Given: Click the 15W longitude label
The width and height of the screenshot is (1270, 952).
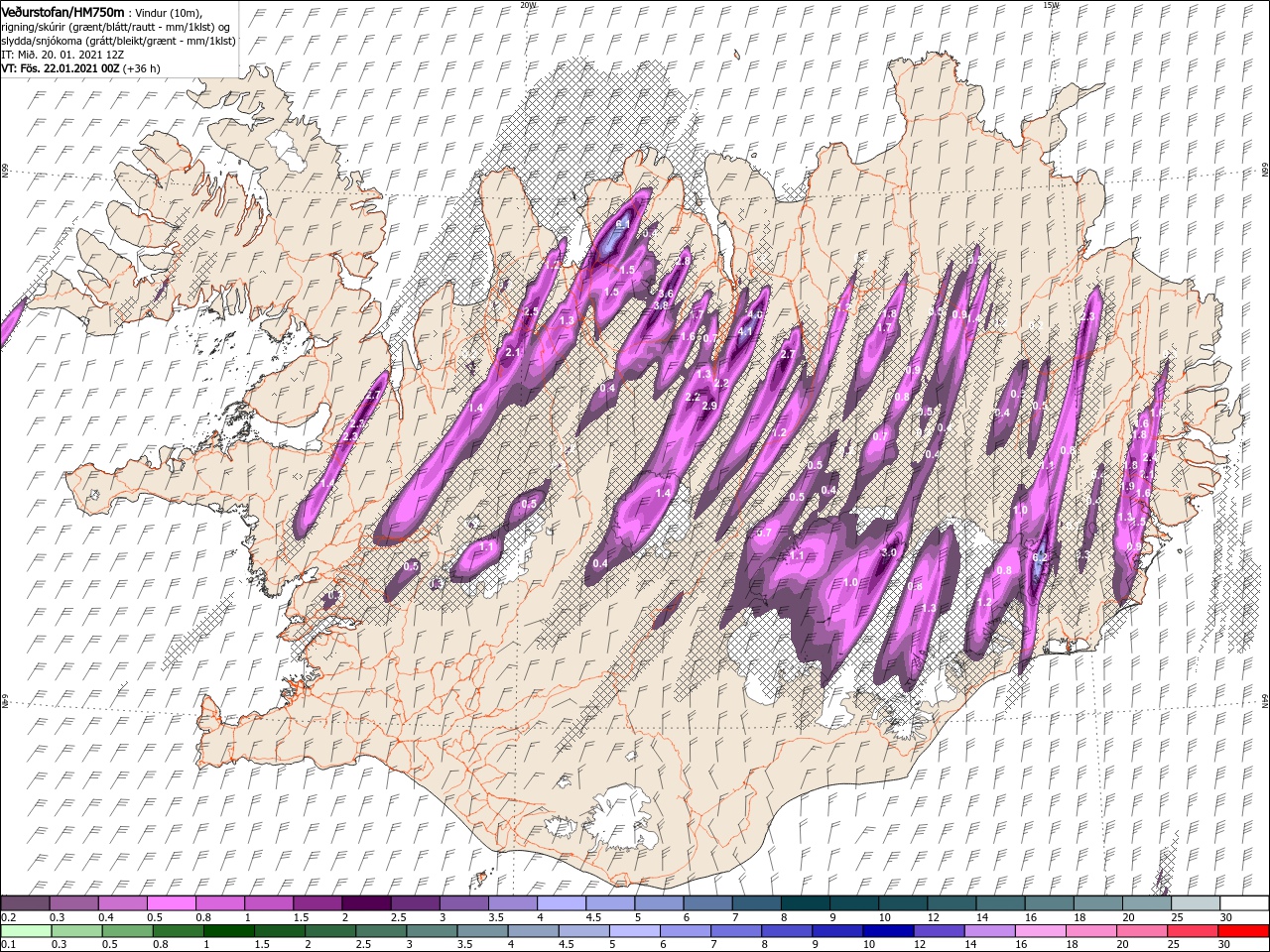Looking at the screenshot, I should pos(1052,4).
